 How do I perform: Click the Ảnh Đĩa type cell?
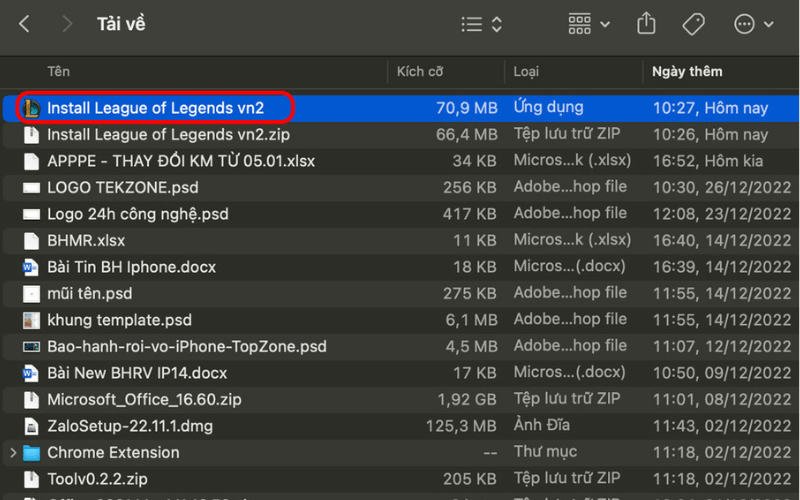point(541,426)
